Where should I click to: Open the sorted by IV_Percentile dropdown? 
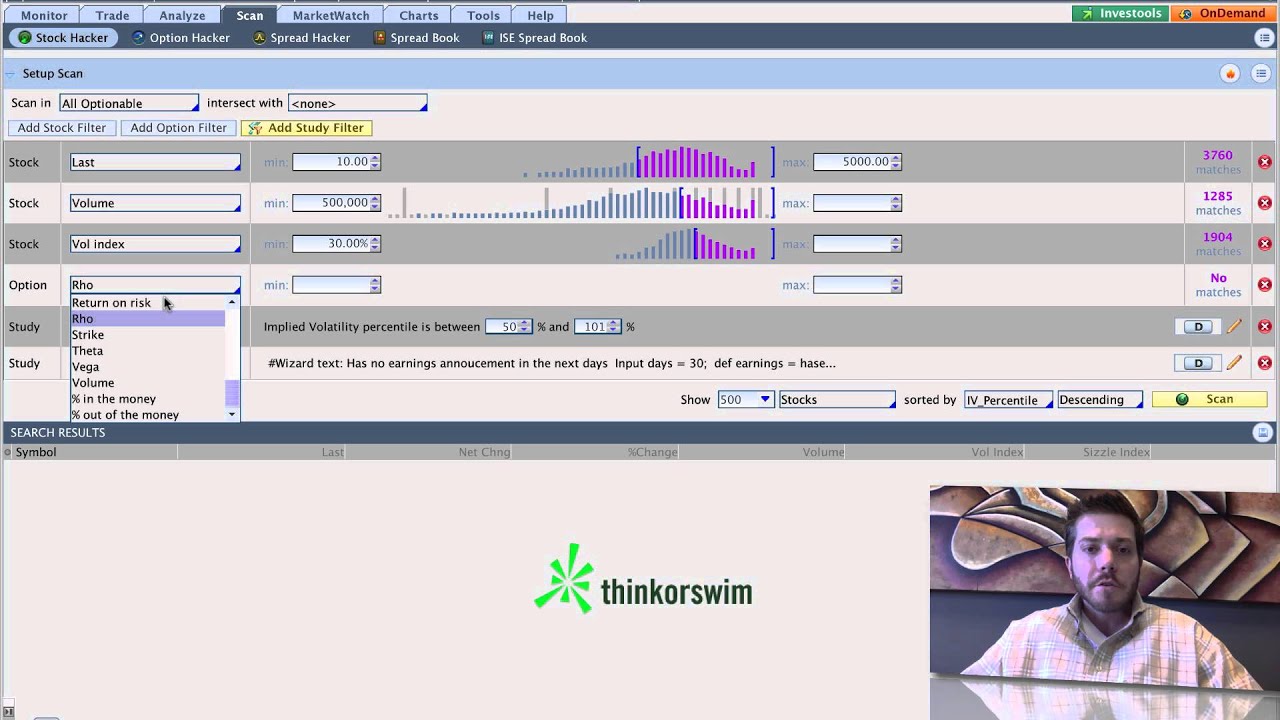(x=1008, y=400)
